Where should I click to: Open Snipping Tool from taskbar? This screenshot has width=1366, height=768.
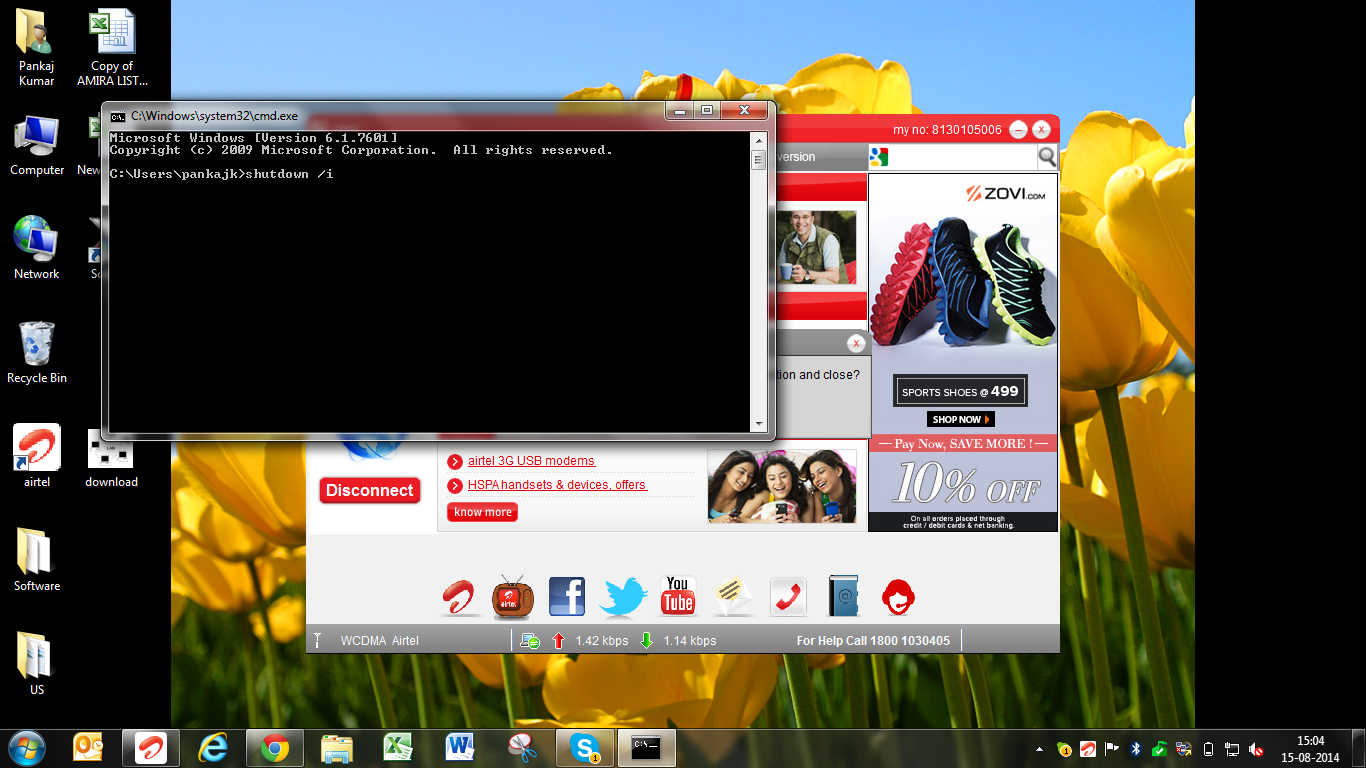click(x=523, y=747)
